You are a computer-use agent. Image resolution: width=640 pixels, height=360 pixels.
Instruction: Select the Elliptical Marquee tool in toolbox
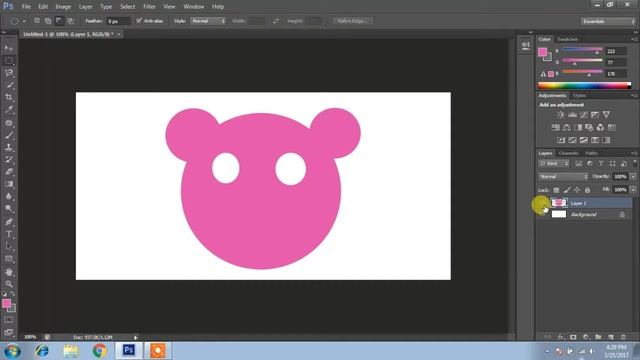click(x=9, y=61)
